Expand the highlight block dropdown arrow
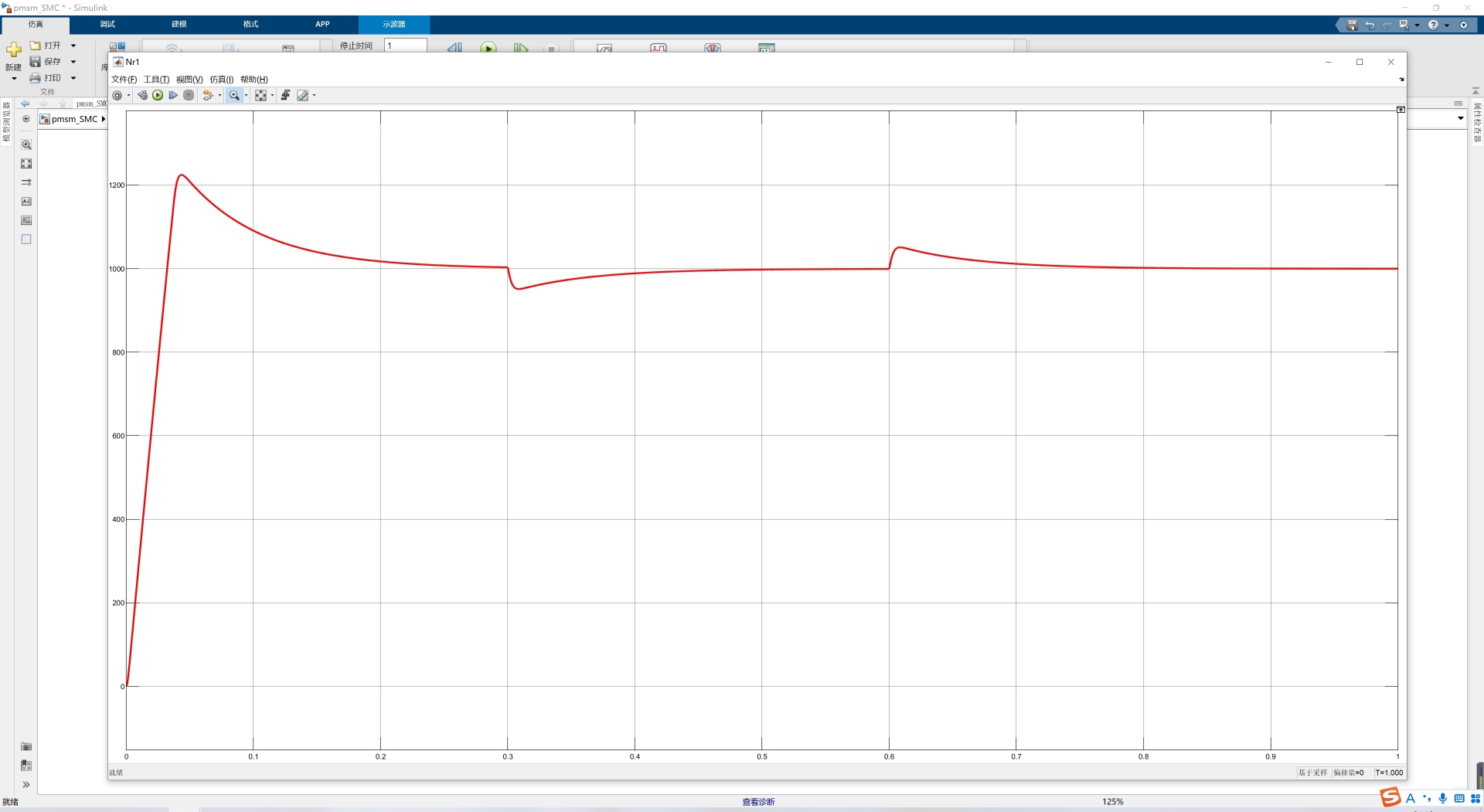This screenshot has width=1484, height=812. pyautogui.click(x=220, y=96)
